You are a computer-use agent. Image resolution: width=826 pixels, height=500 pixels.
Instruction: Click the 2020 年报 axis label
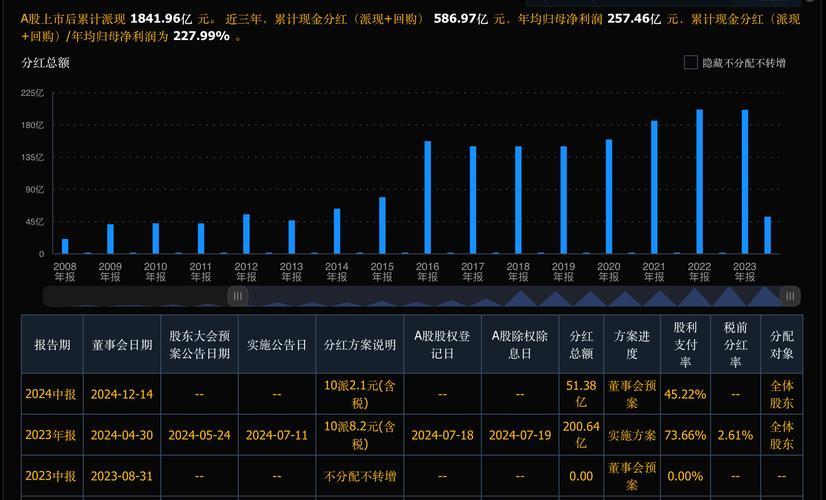[609, 272]
